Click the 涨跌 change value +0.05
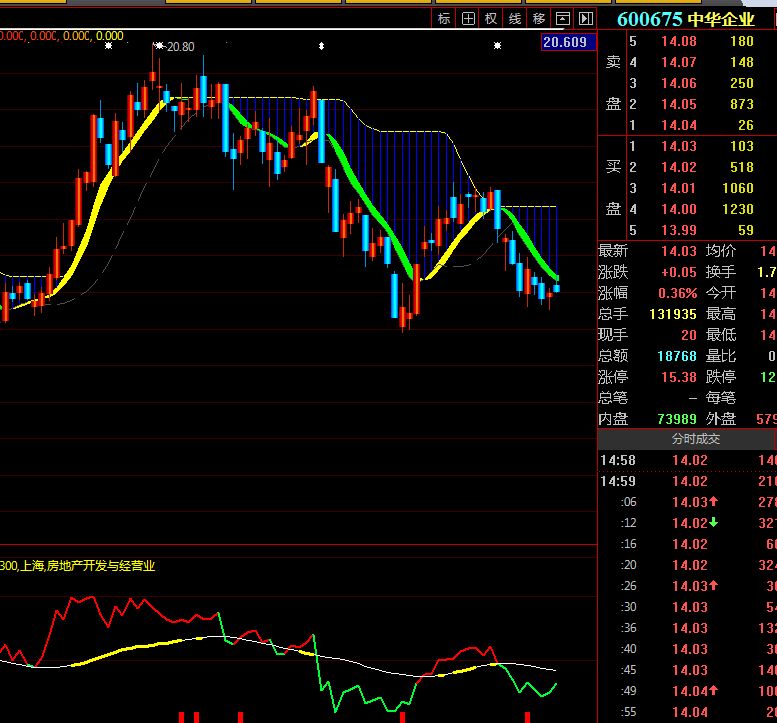The width and height of the screenshot is (777, 723). pyautogui.click(x=678, y=272)
